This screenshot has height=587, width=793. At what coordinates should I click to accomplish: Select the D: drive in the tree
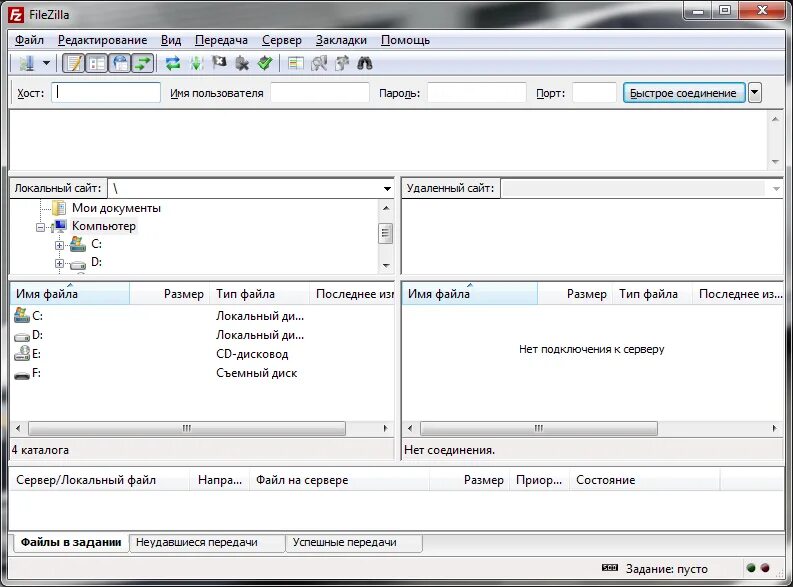click(96, 262)
